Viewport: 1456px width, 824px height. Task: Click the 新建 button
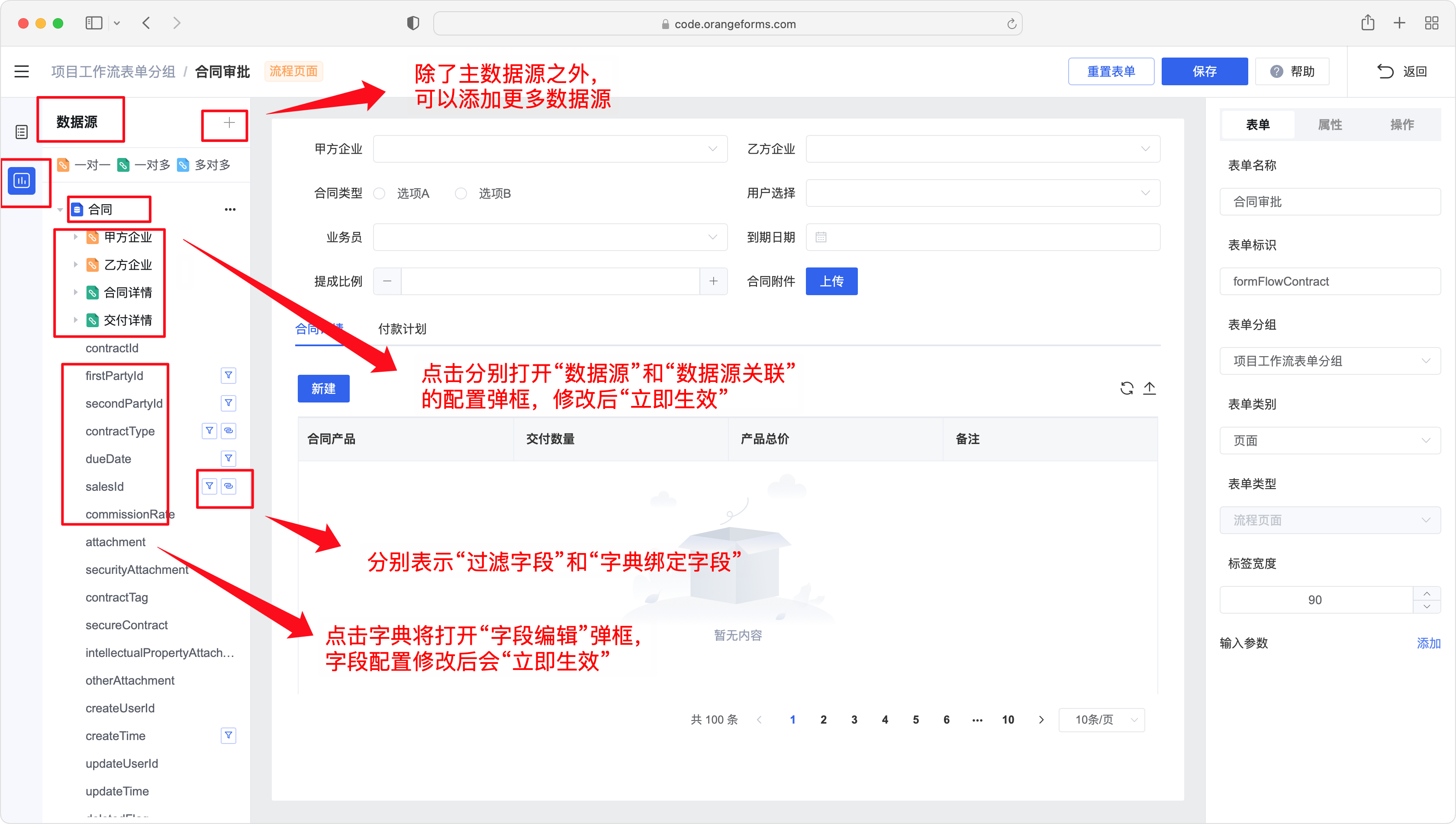click(x=323, y=389)
